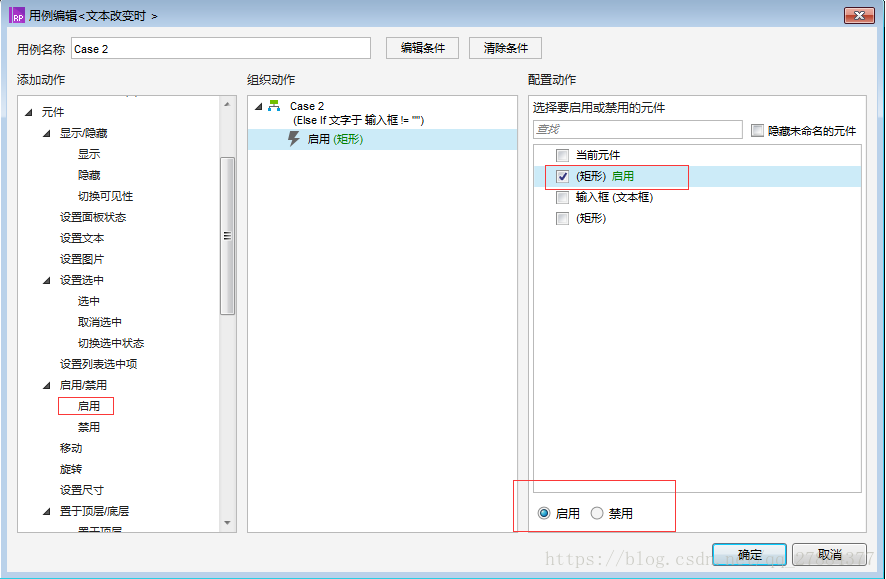Image resolution: width=886 pixels, height=579 pixels.
Task: Add the 旋转 action
Action: point(71,469)
